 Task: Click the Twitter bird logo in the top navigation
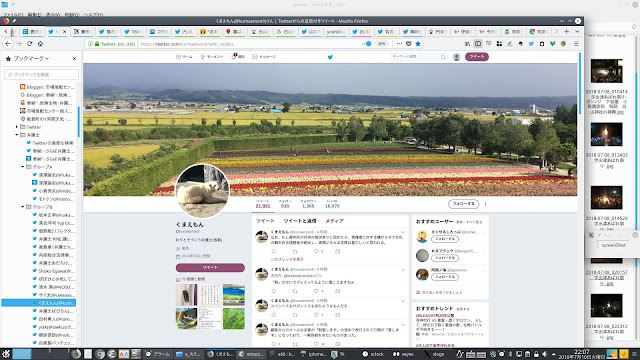coord(330,57)
